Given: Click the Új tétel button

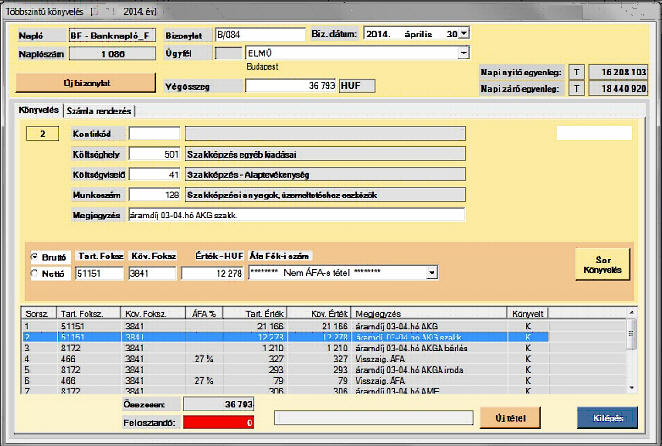Looking at the screenshot, I should (x=510, y=418).
